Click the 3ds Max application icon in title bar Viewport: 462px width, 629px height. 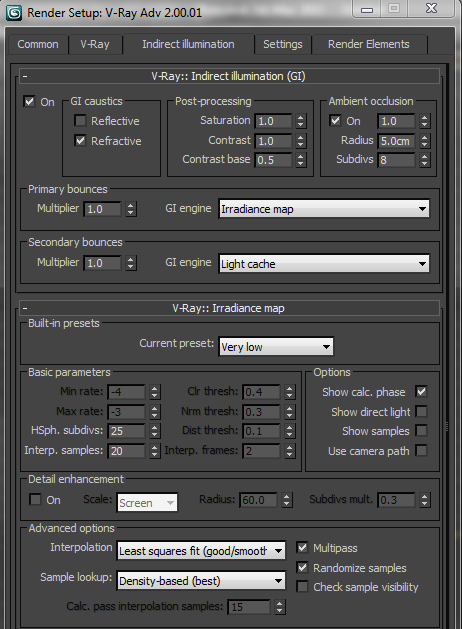point(14,12)
